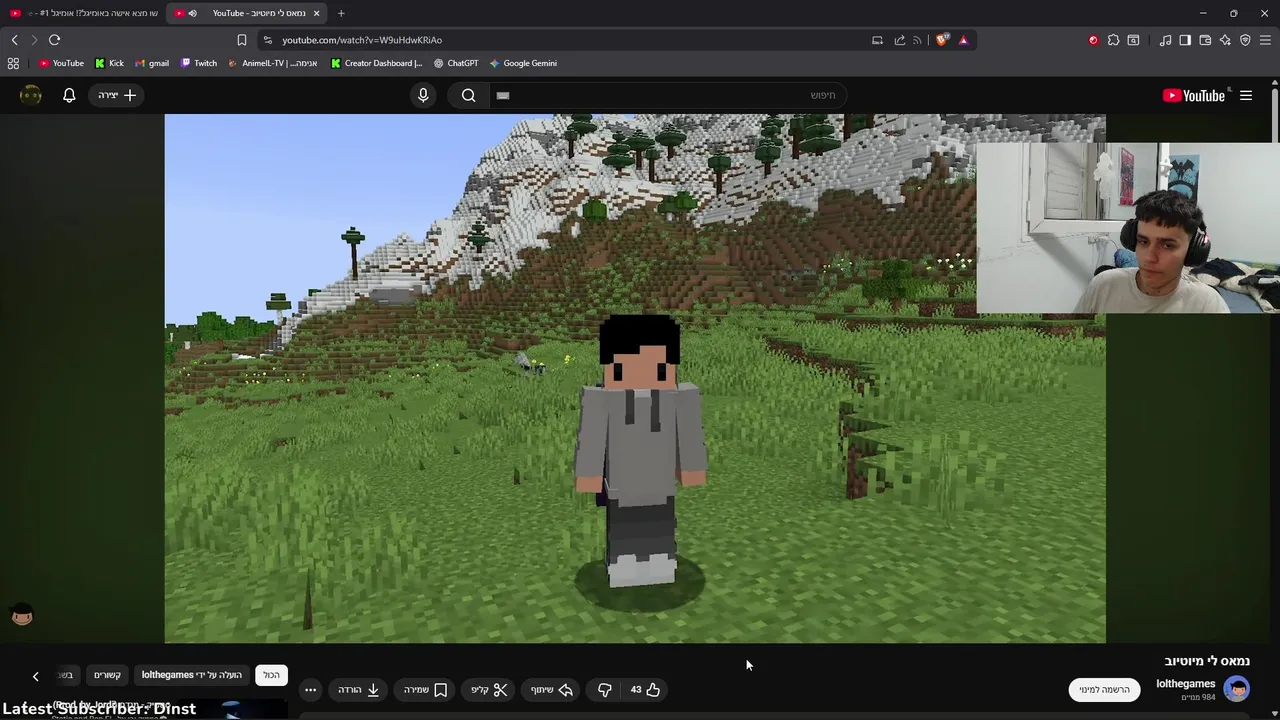Click video title 'נמאס לי מיוטיוב'
This screenshot has width=1280, height=720.
(1207, 661)
